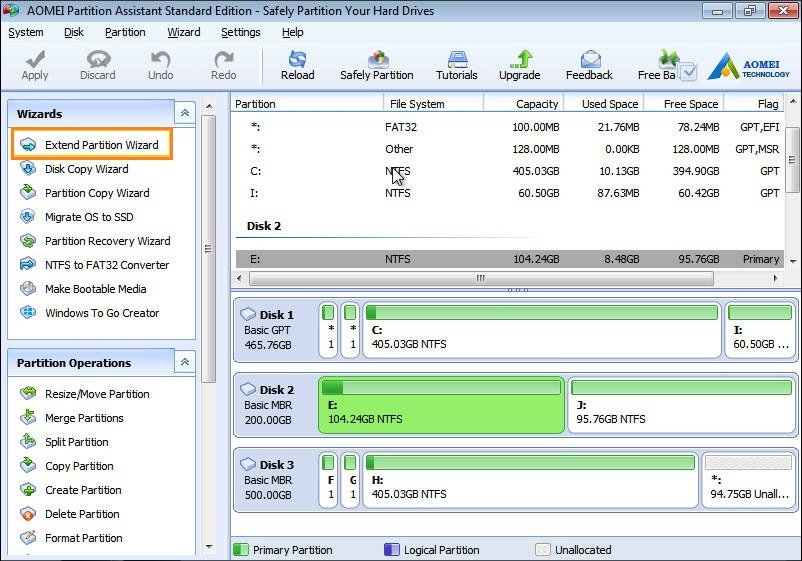This screenshot has width=802, height=561.
Task: Click Split Partition icon
Action: [x=28, y=441]
